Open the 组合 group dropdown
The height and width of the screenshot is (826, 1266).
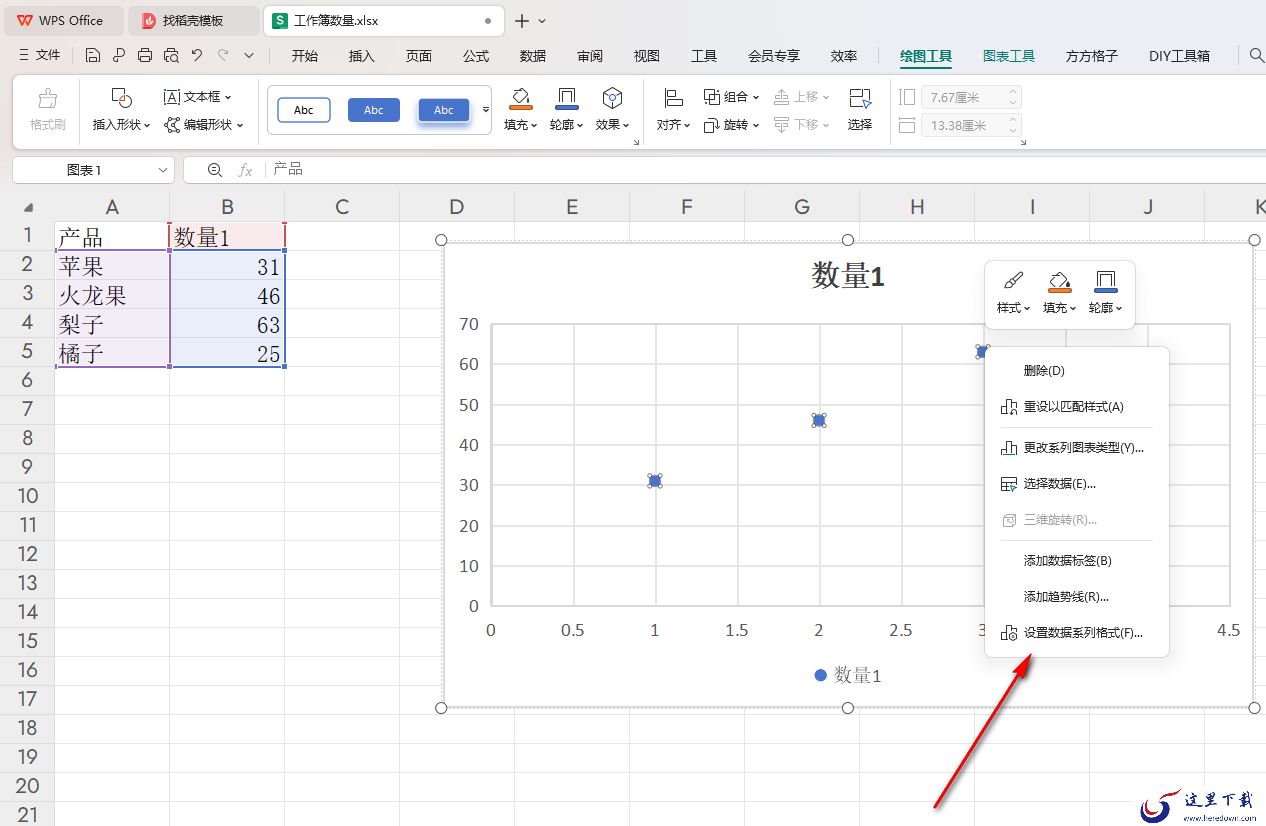coord(731,97)
